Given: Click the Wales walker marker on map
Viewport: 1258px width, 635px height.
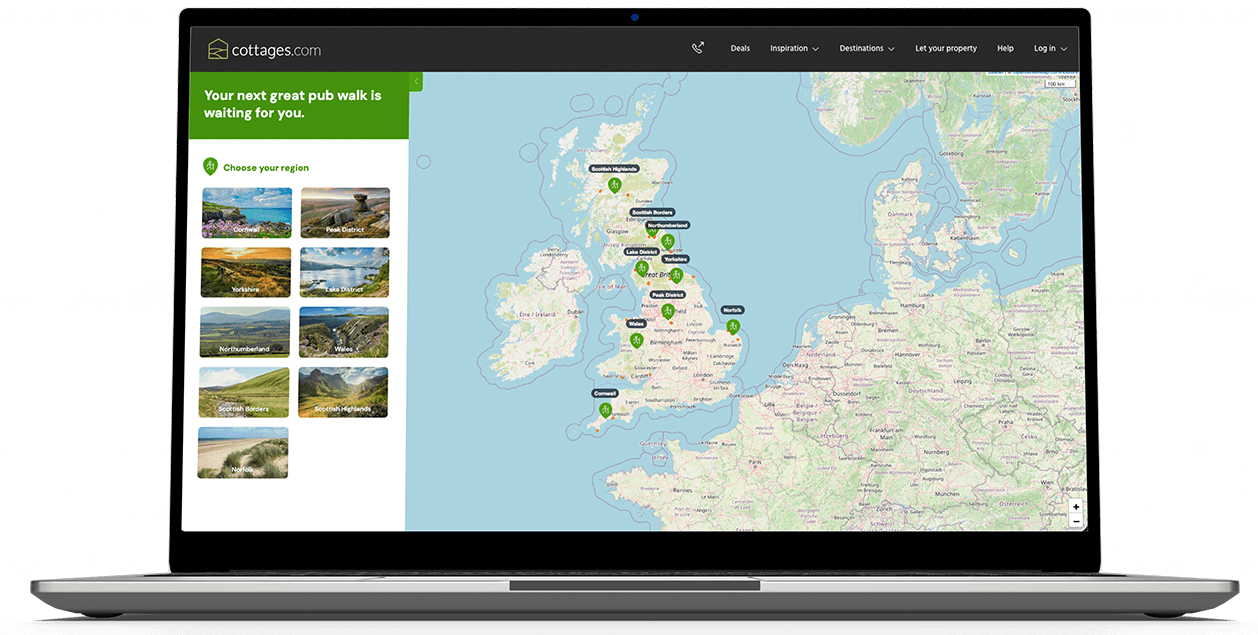Looking at the screenshot, I should point(636,341).
